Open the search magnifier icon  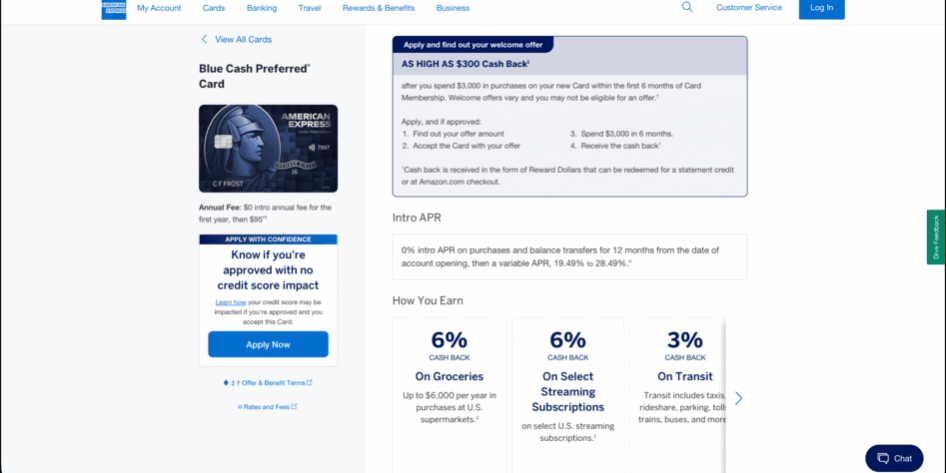[687, 7]
